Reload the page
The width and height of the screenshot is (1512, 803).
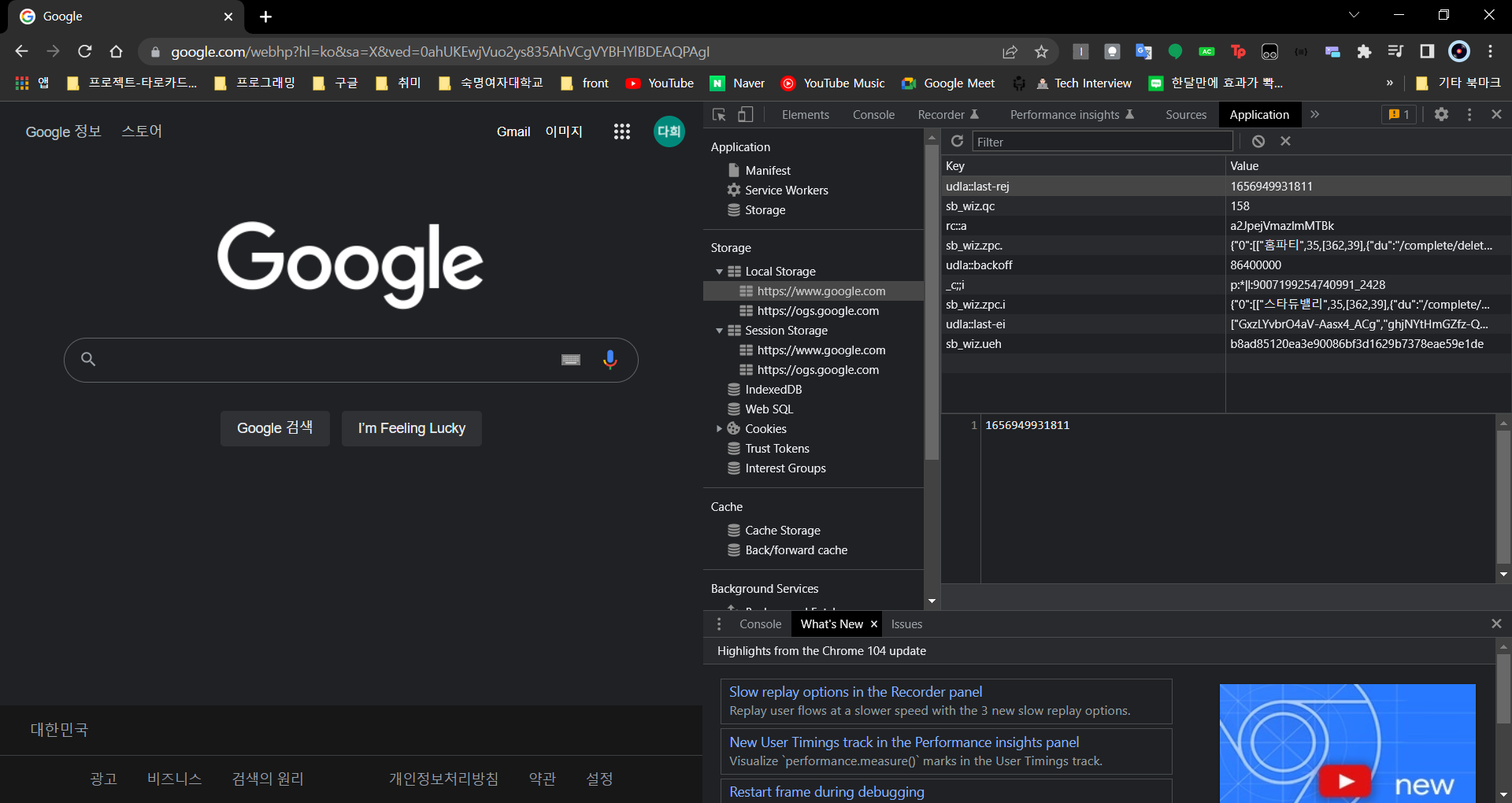pyautogui.click(x=85, y=51)
